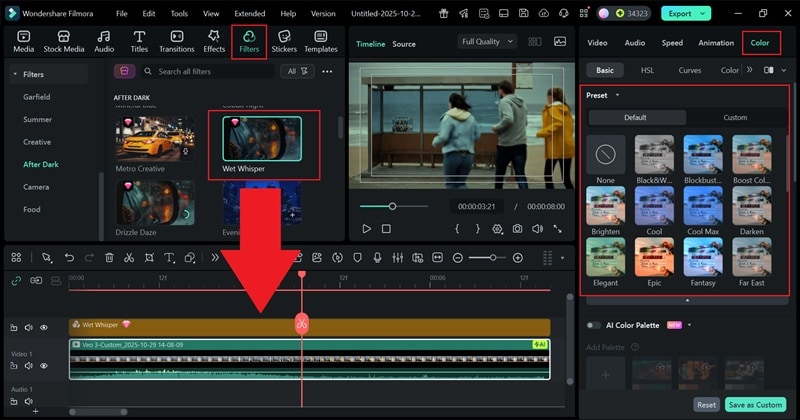The image size is (800, 420).
Task: Zoom out the timeline with minus icon
Action: point(458,258)
